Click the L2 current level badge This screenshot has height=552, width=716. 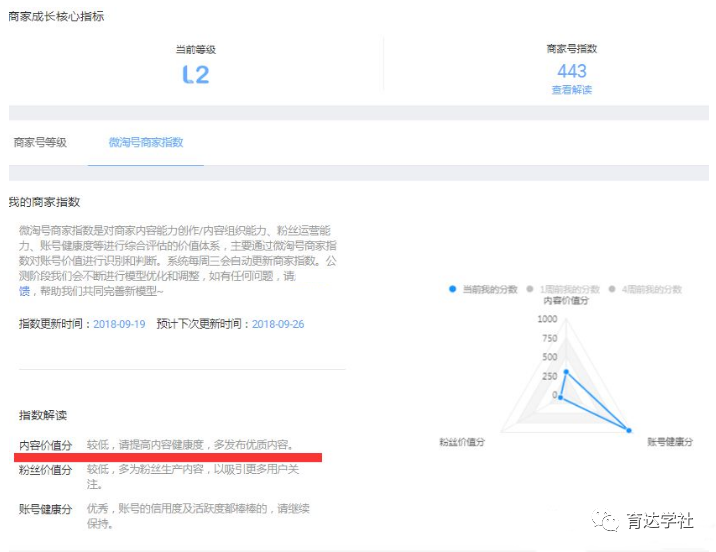click(196, 74)
